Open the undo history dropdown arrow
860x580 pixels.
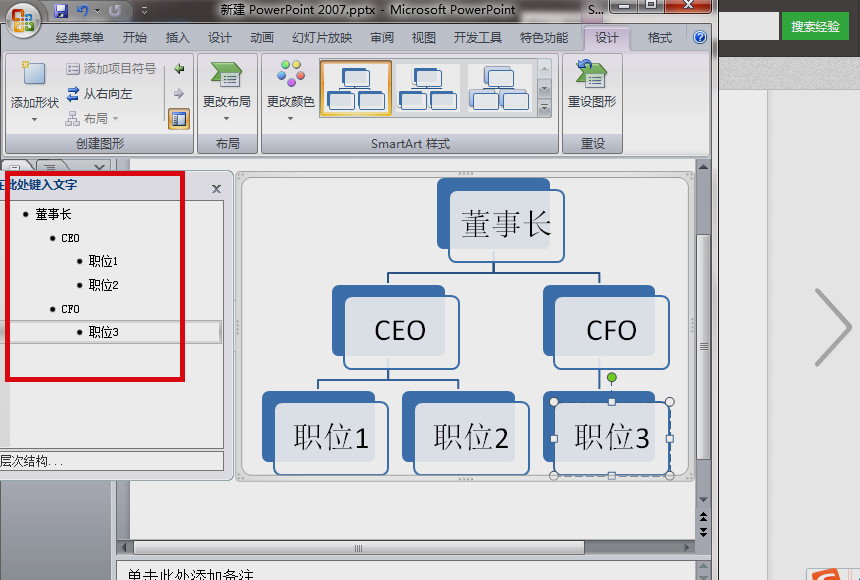click(98, 10)
